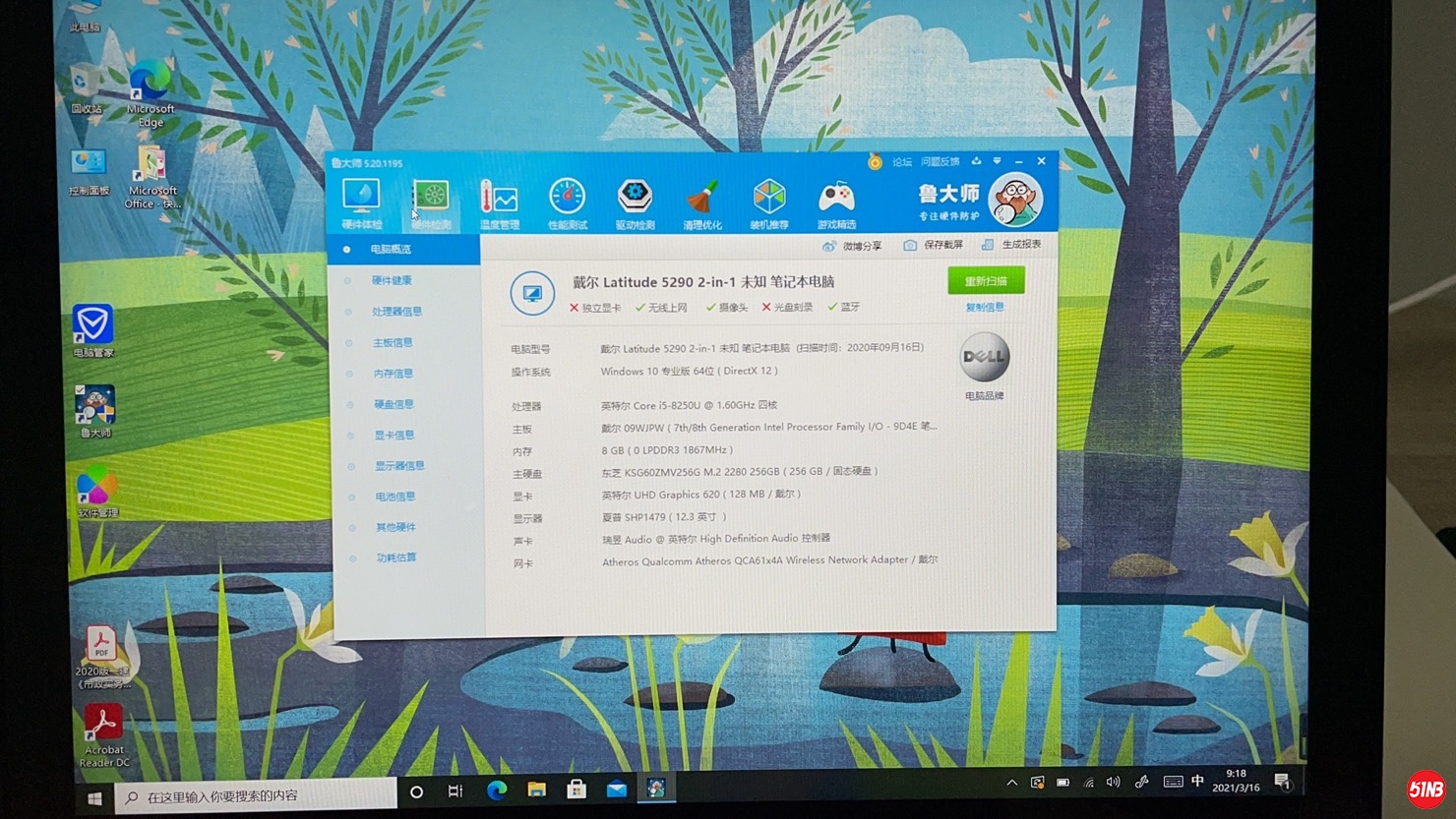Click the green 重新扫描 rescan button

point(986,281)
